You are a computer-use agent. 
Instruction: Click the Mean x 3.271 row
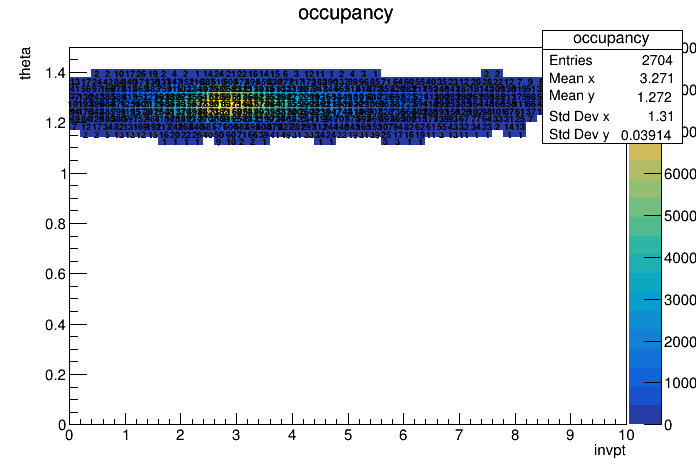(x=611, y=78)
